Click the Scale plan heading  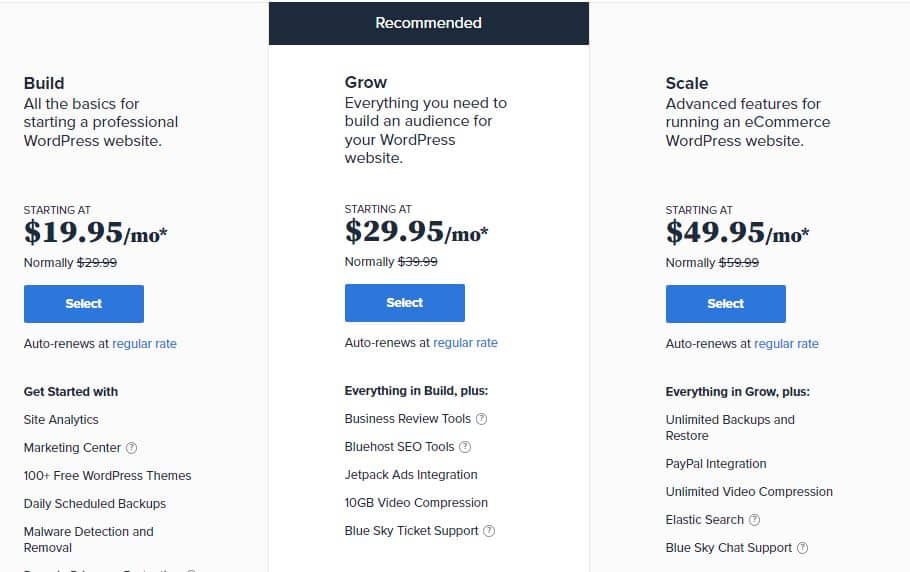click(x=687, y=83)
